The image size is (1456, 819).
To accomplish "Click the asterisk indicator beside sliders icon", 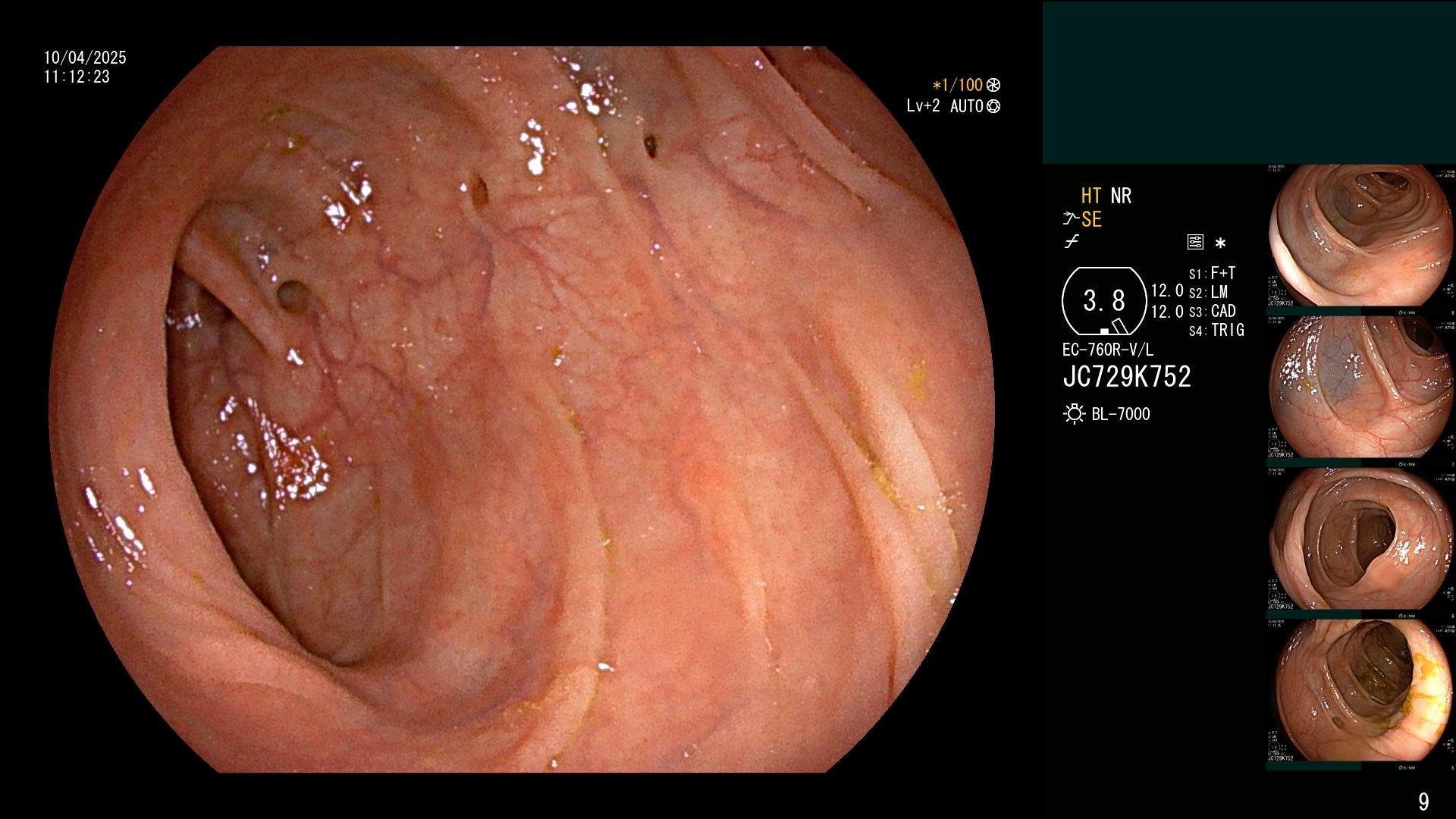I will coord(1220,243).
